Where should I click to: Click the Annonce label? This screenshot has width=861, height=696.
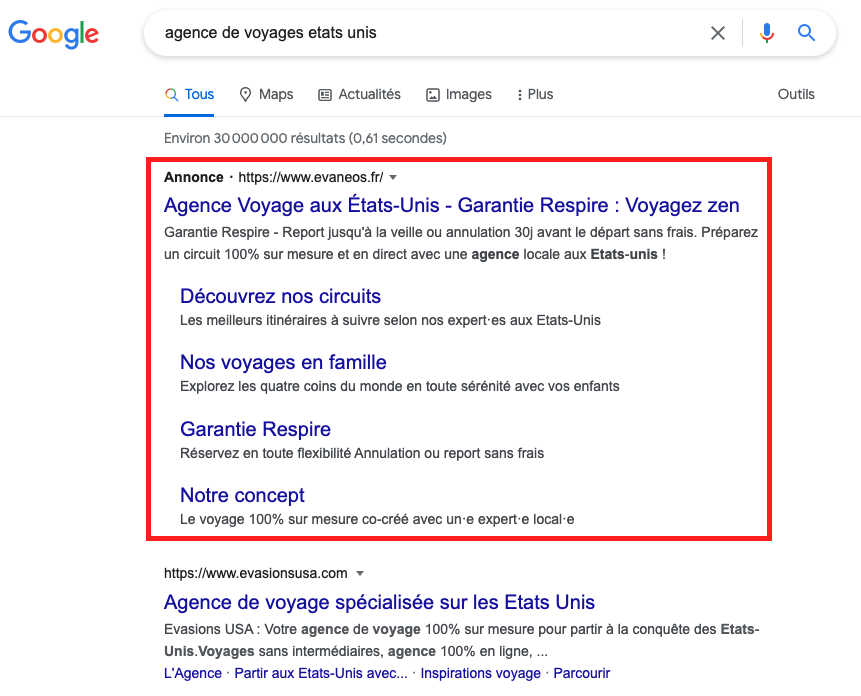coord(193,177)
